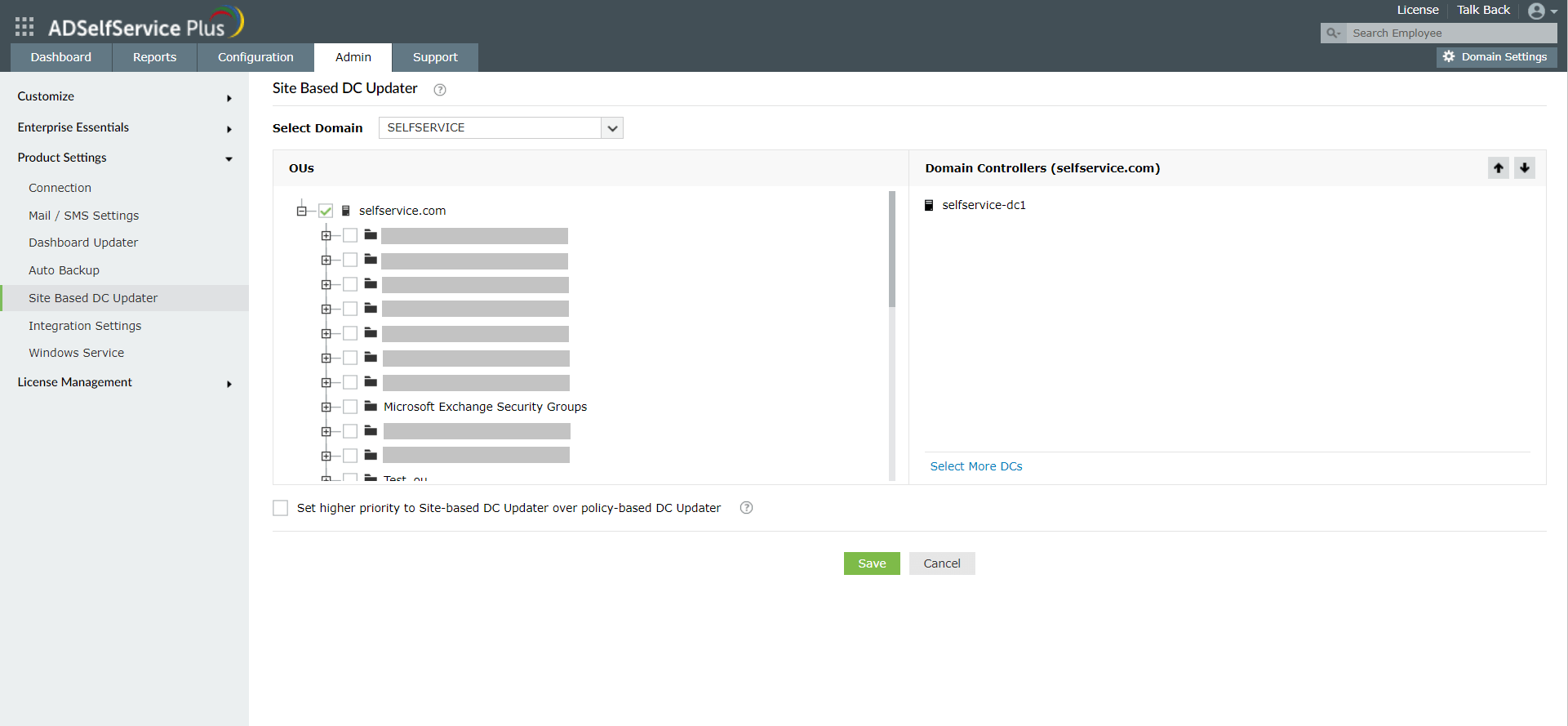
Task: Switch to the Reports tab
Action: 154,57
